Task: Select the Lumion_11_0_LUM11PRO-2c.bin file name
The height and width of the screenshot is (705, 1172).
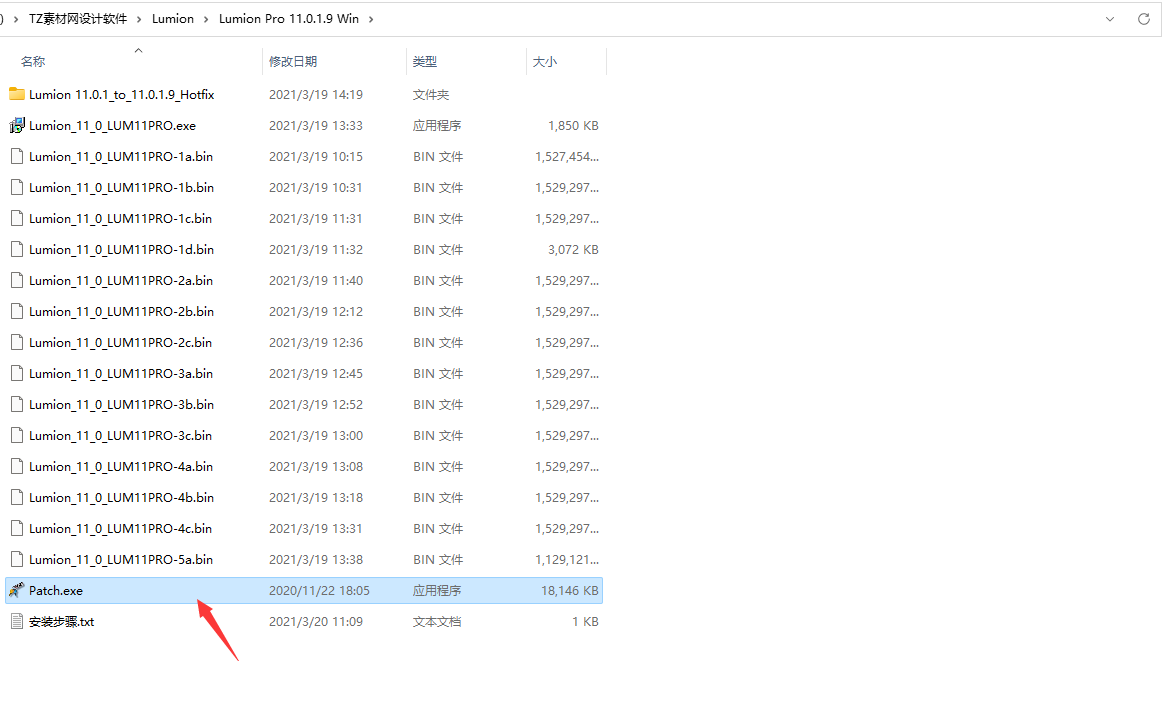Action: pyautogui.click(x=120, y=342)
